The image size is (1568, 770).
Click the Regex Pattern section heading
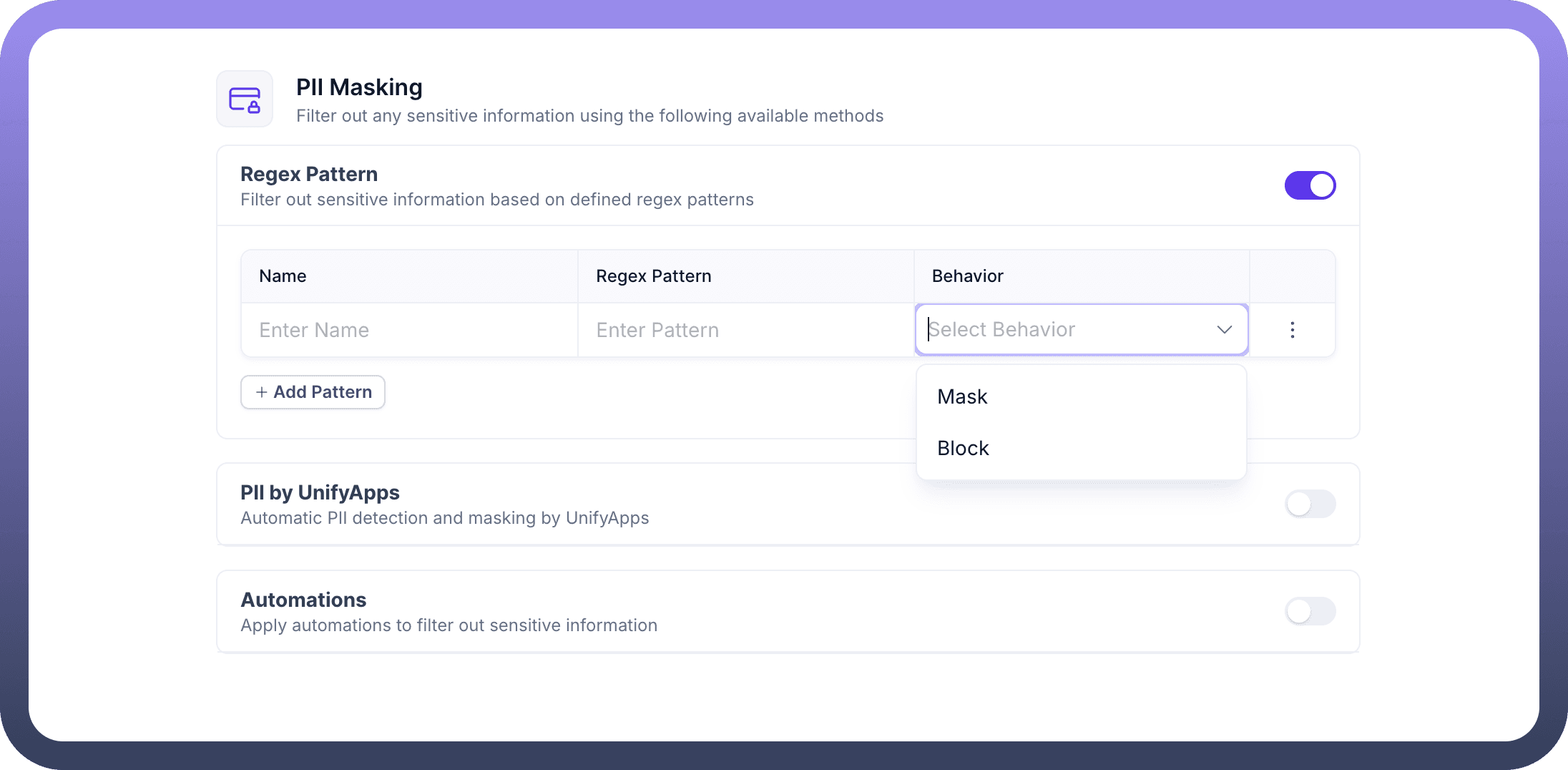tap(309, 174)
